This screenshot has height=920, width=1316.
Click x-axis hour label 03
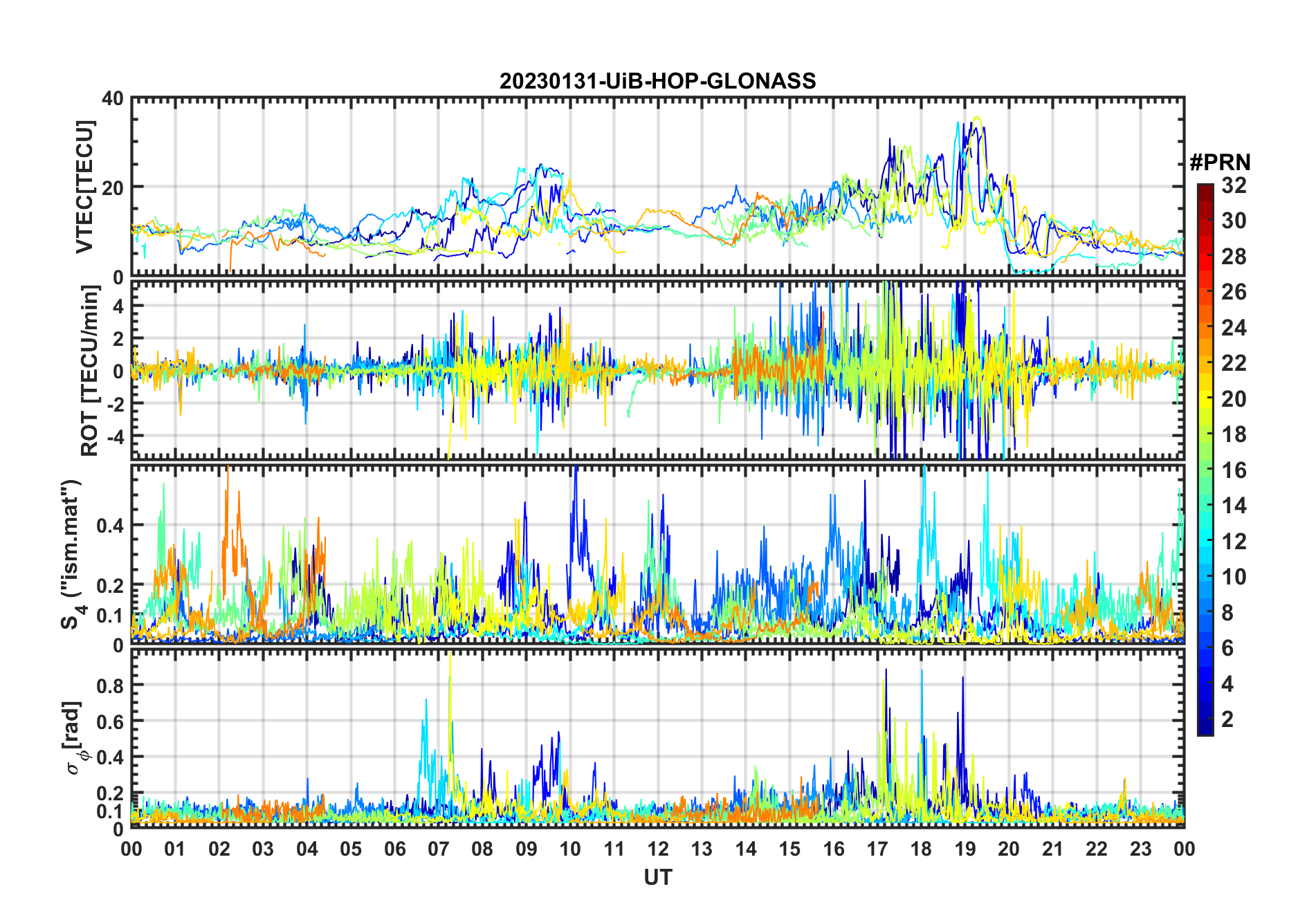click(263, 849)
